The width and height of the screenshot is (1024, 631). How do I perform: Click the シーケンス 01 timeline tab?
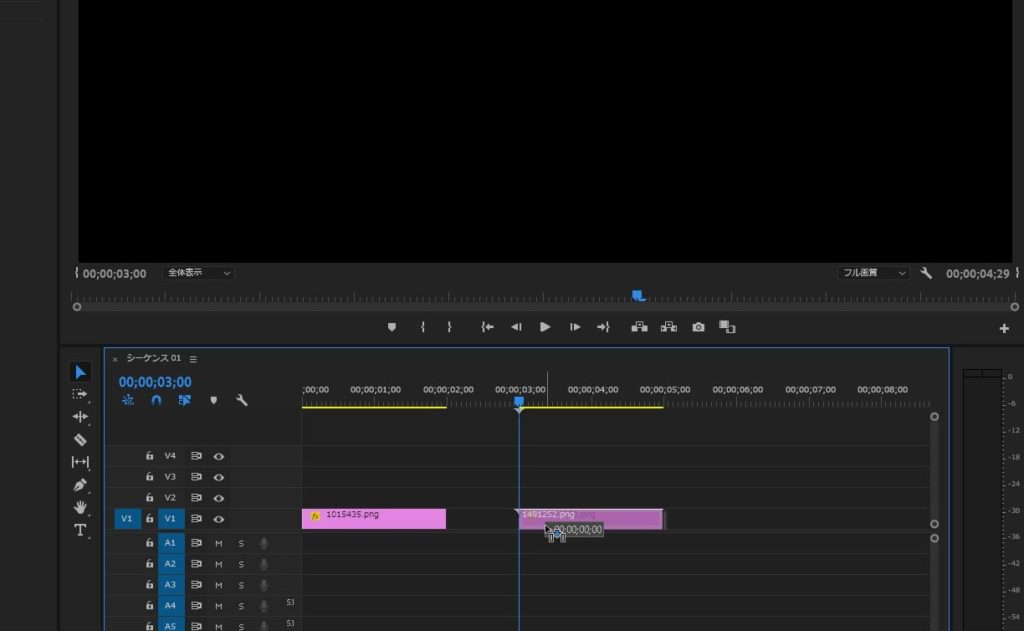[x=153, y=359]
